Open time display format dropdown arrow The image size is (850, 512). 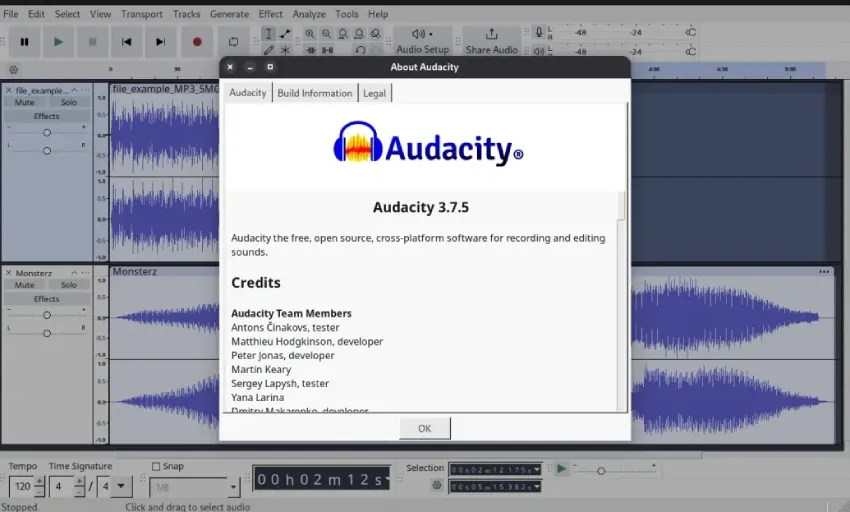[x=387, y=479]
